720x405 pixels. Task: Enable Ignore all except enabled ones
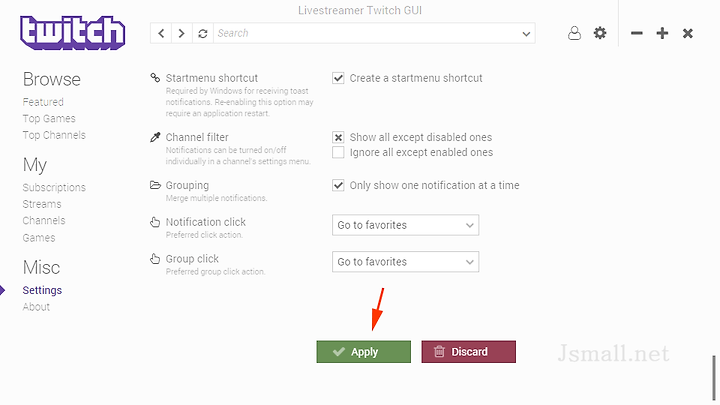338,152
